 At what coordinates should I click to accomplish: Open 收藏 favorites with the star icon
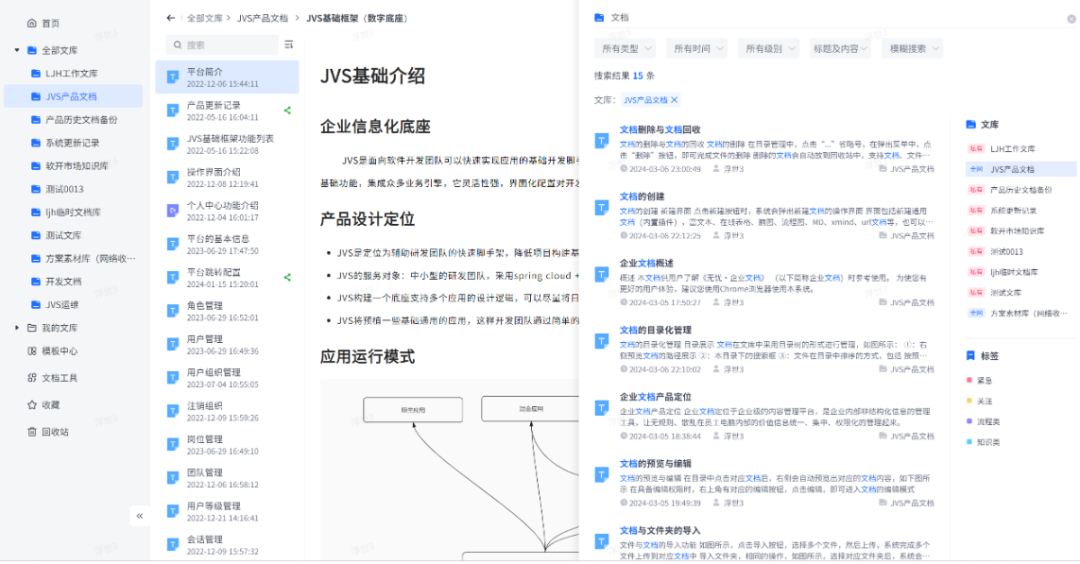[49, 405]
